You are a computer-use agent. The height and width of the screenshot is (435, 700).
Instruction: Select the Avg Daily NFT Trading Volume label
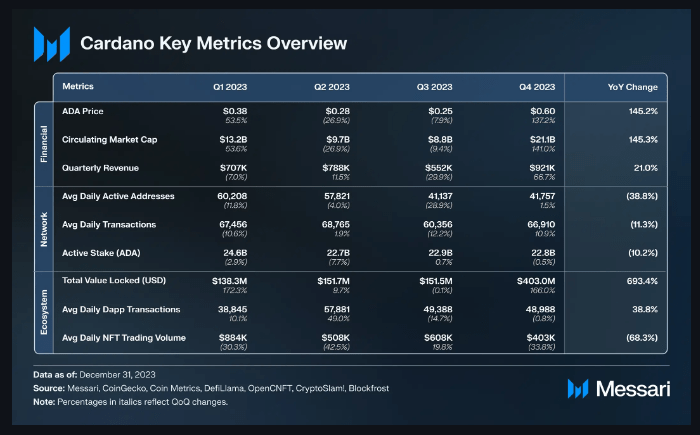(125, 338)
